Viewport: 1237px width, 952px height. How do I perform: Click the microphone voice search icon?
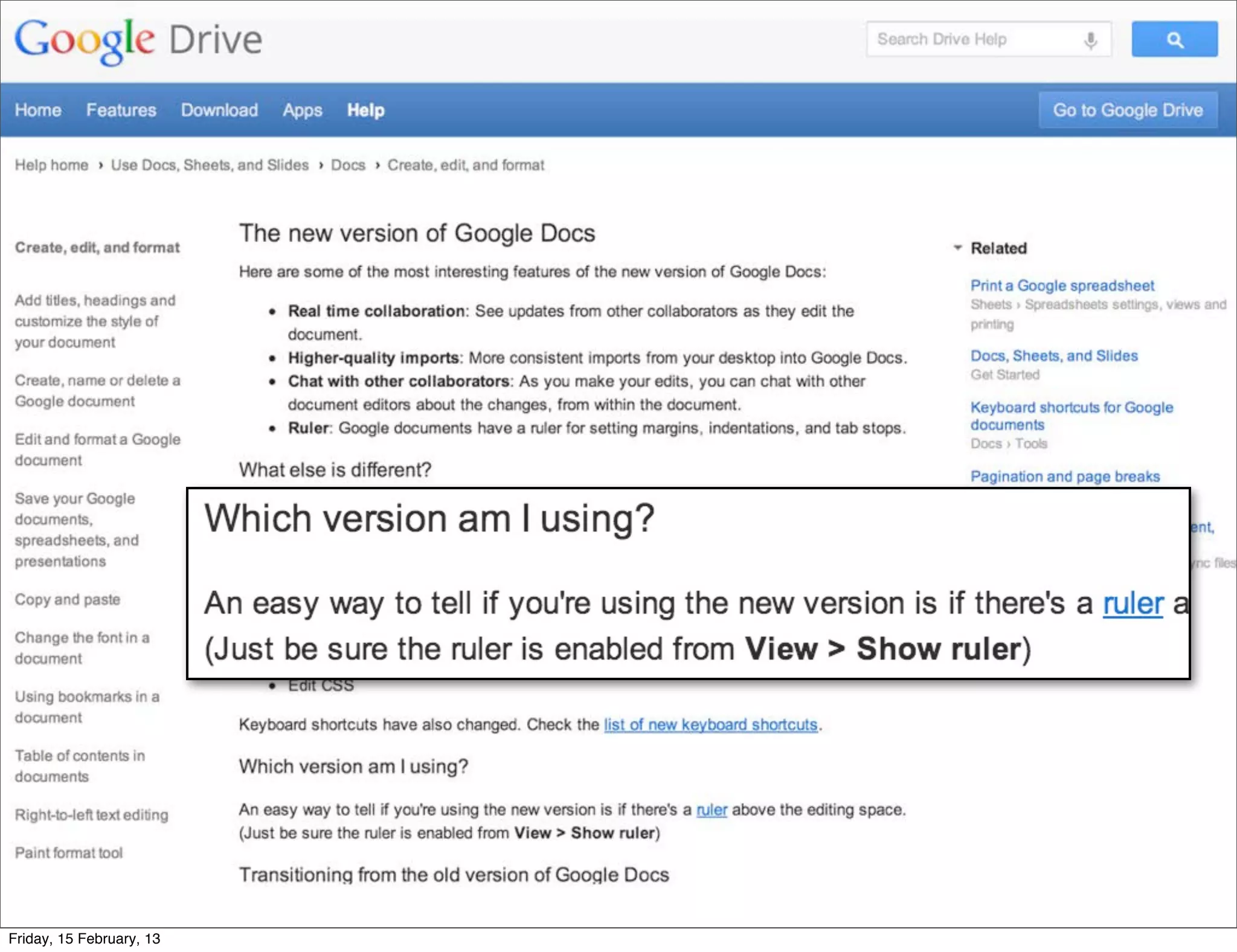[x=1090, y=40]
